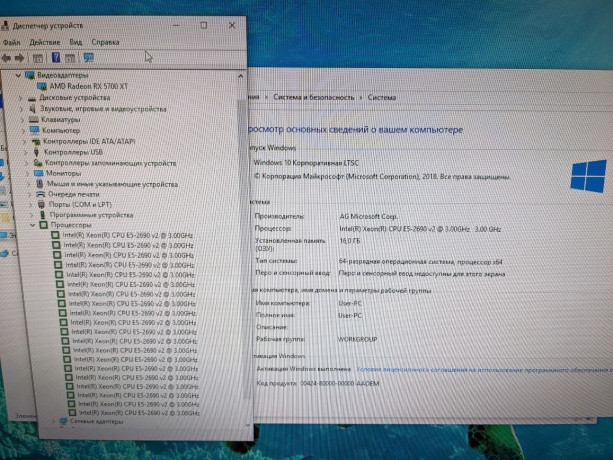The height and width of the screenshot is (460, 613).
Task: Click product code 00424-80000-00000-AAOEM
Action: (x=340, y=383)
